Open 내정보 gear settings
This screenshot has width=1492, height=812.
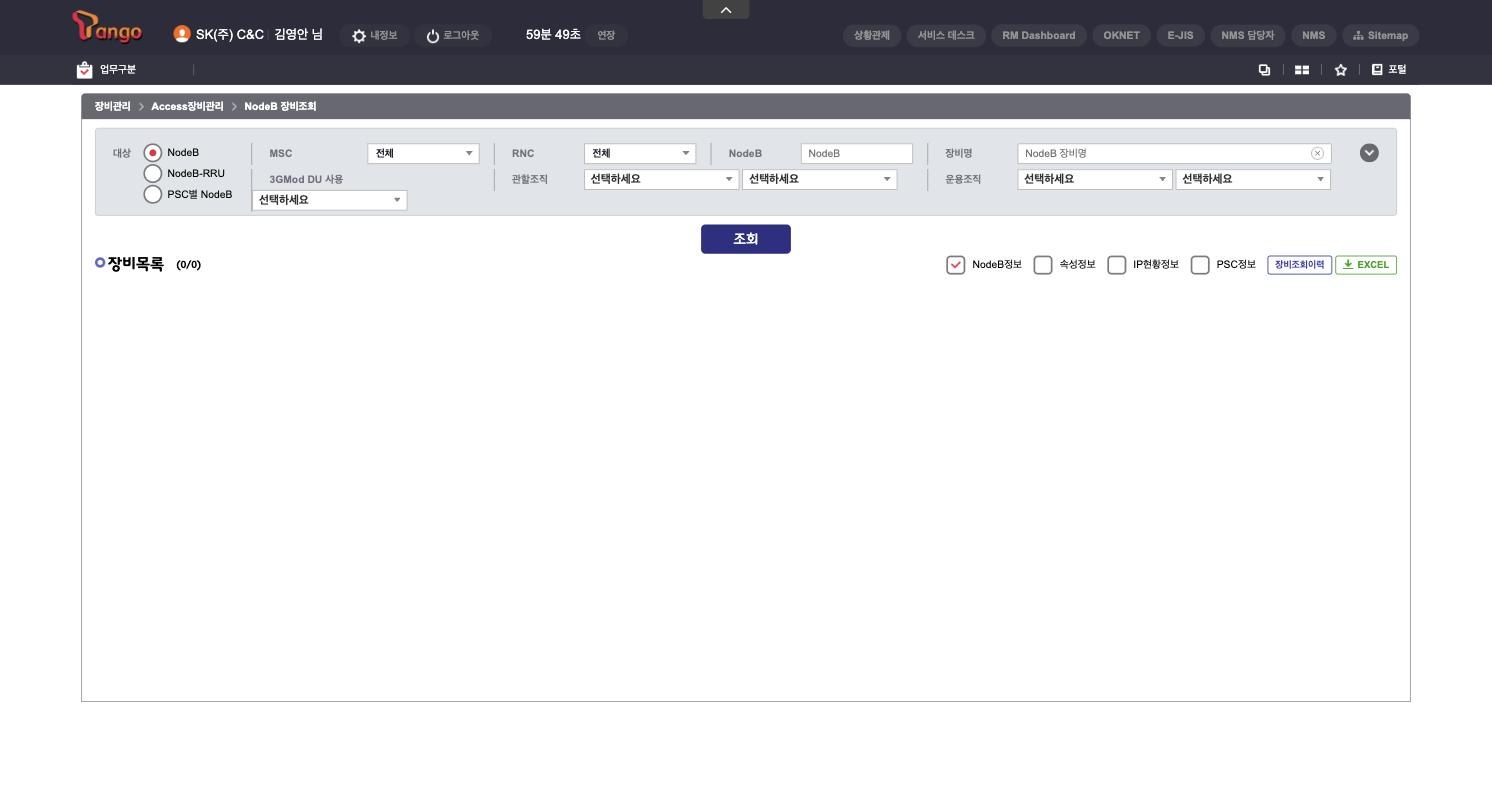[373, 35]
